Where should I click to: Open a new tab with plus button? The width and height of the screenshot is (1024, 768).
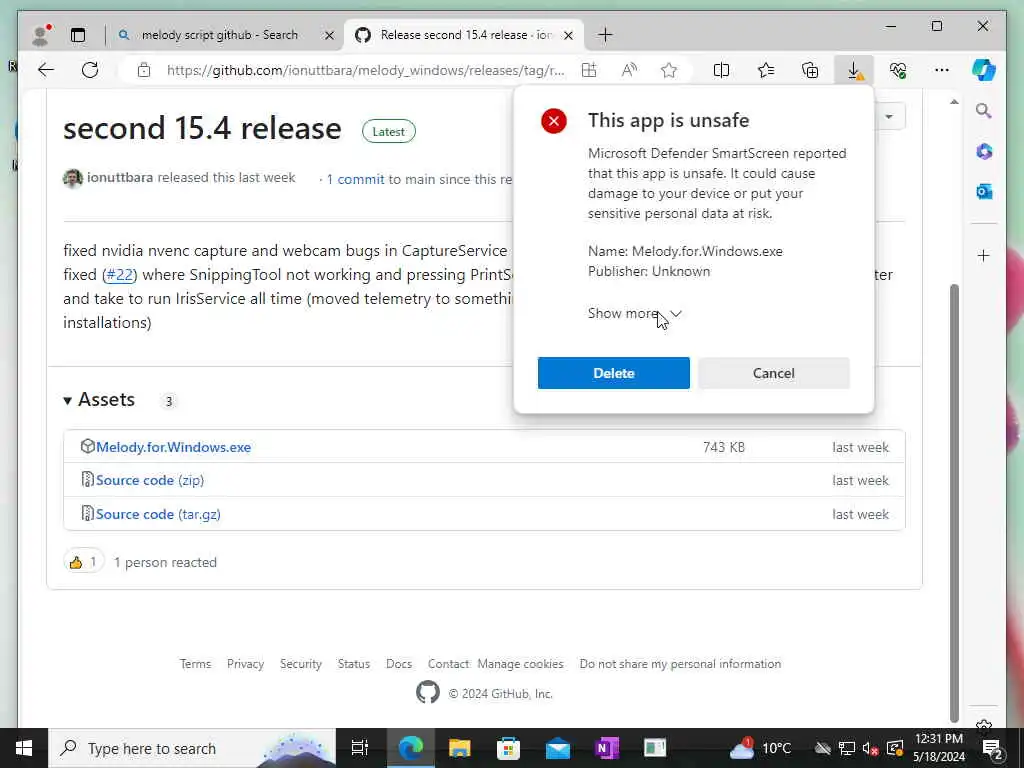[x=605, y=35]
